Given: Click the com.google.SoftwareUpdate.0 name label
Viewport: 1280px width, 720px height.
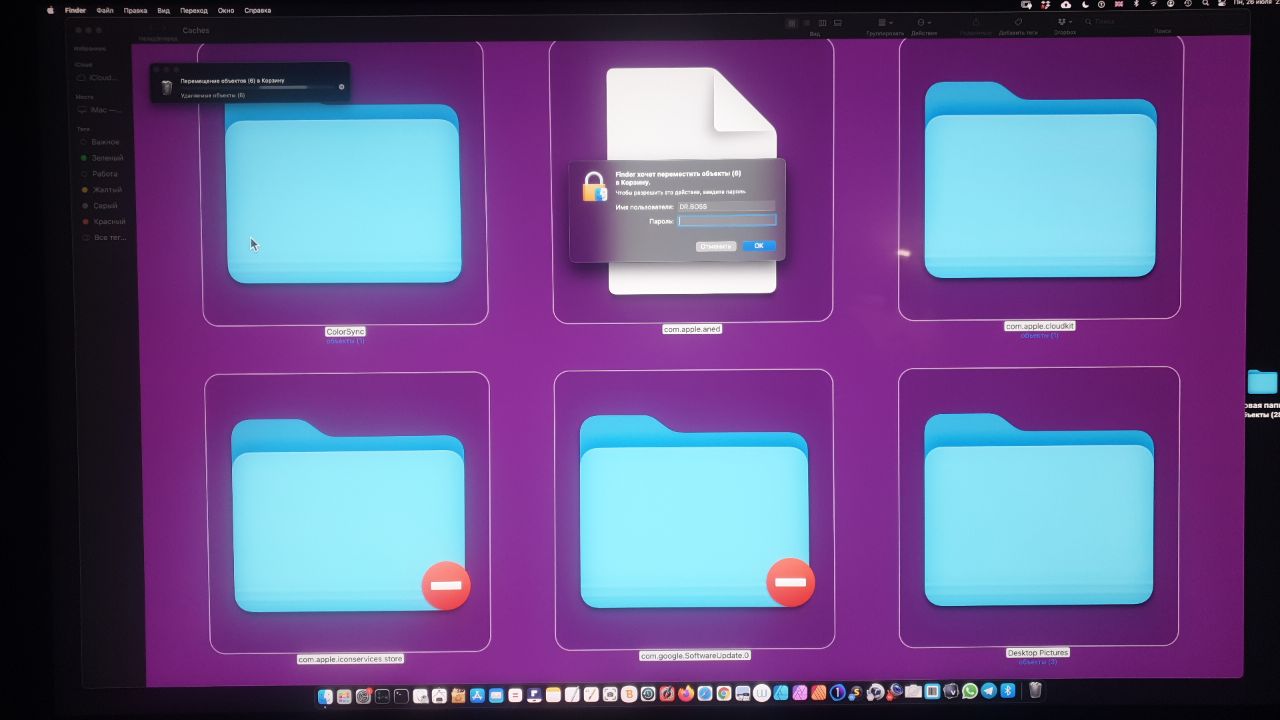Looking at the screenshot, I should click(x=694, y=656).
